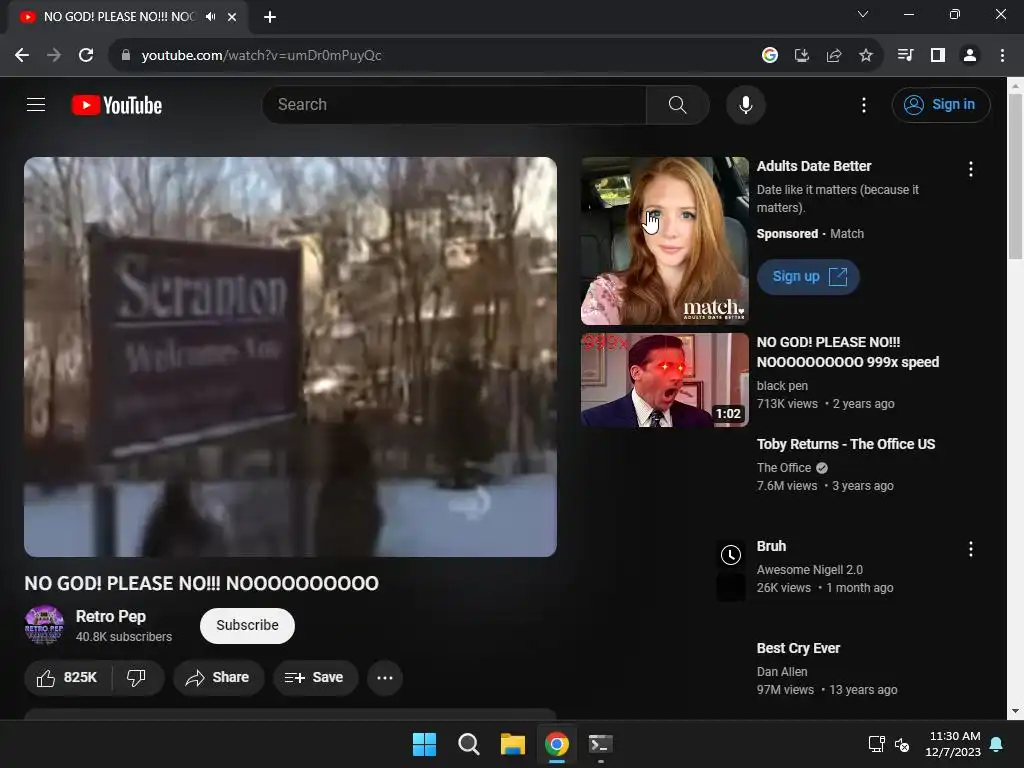Open Google icon in address bar
The image size is (1024, 768).
[x=770, y=56]
